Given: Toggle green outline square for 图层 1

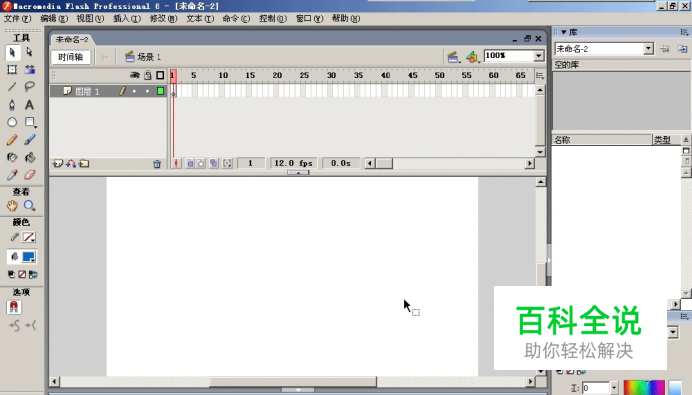Looking at the screenshot, I should [x=161, y=91].
